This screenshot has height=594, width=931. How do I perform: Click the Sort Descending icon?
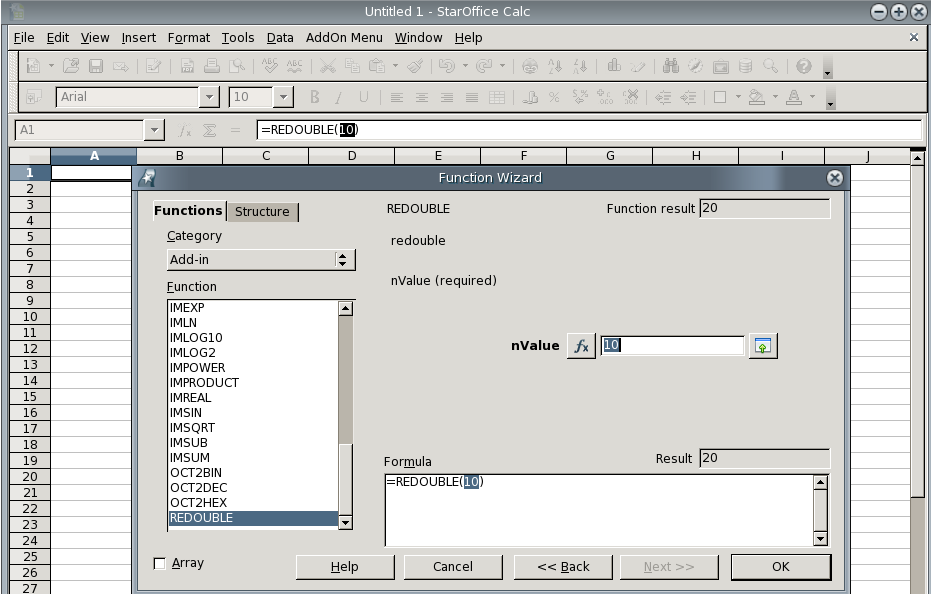tap(580, 66)
